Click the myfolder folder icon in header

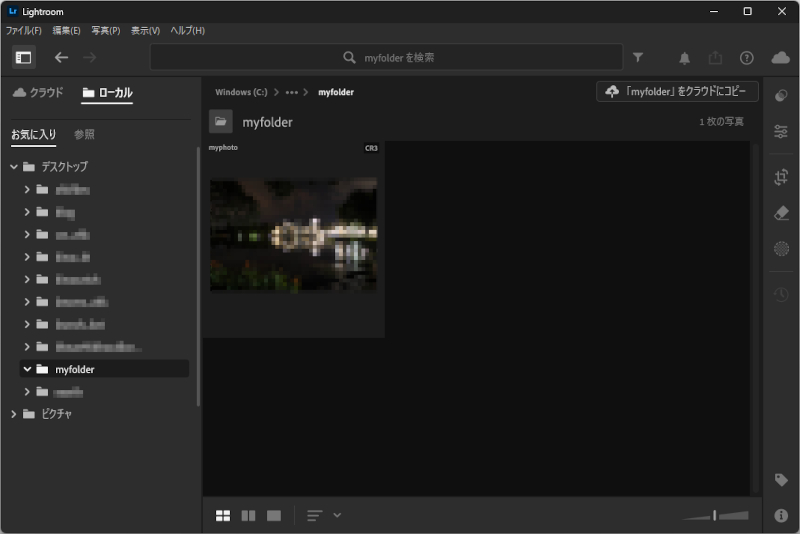pos(220,121)
